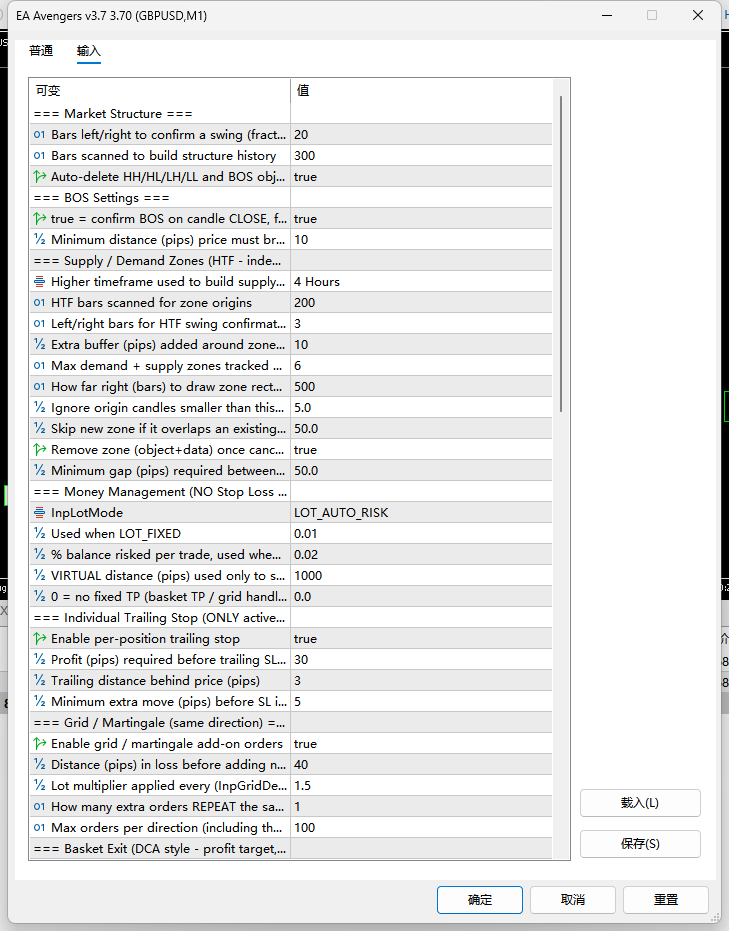Click double-type icon beside 'Ignore origin candles smaller than this'
The height and width of the screenshot is (931, 729).
[39, 408]
